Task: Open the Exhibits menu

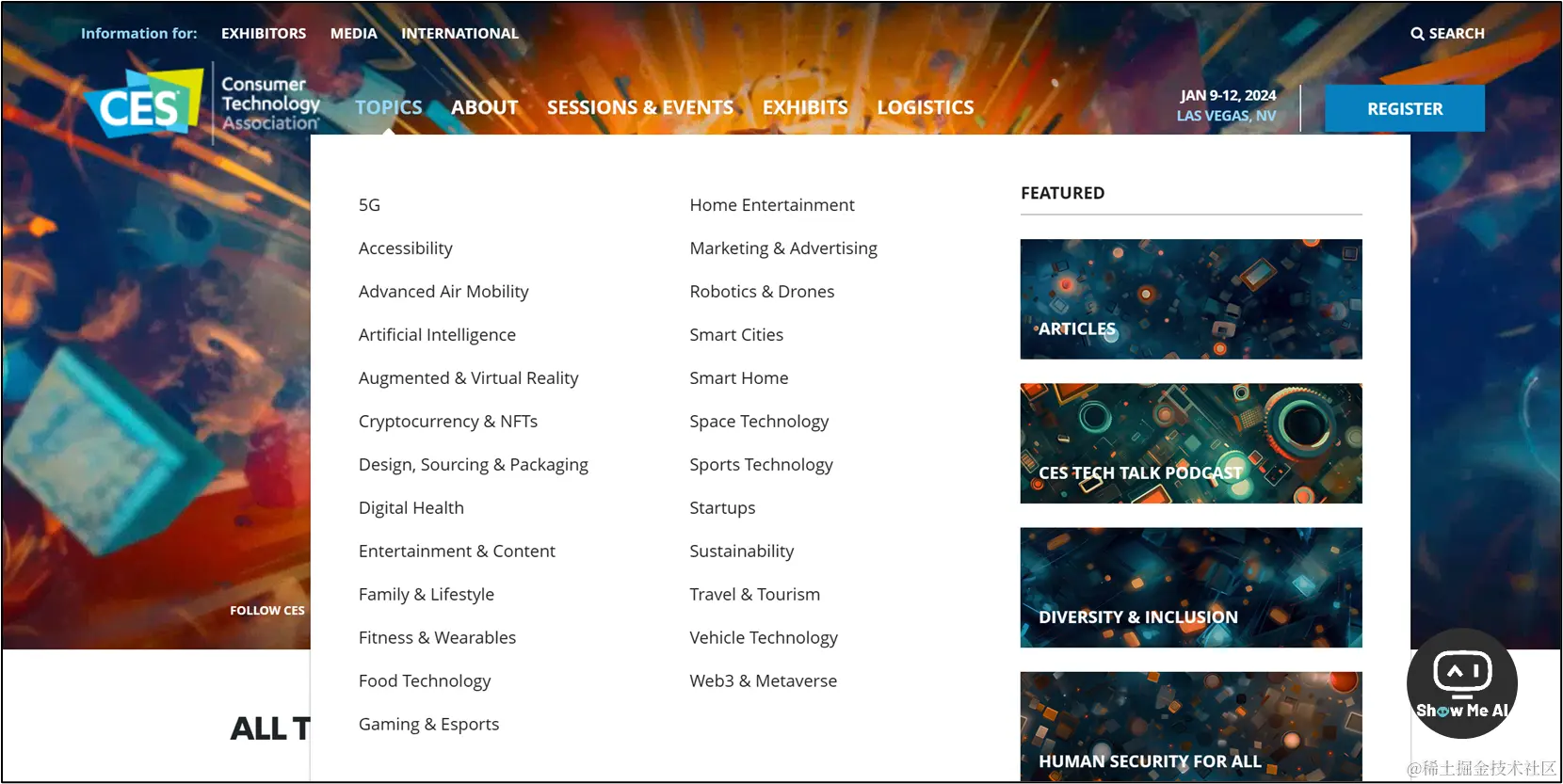Action: click(805, 107)
